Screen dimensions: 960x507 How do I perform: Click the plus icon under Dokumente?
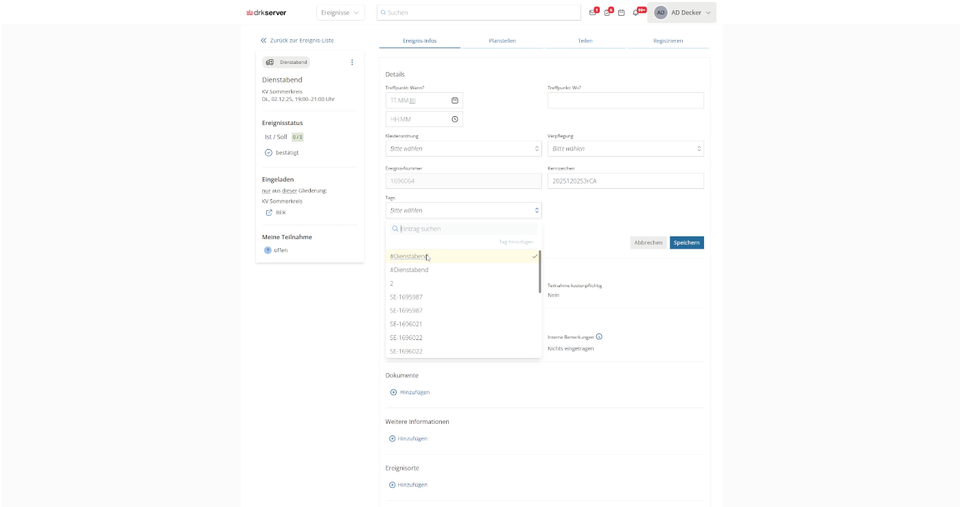(x=393, y=392)
